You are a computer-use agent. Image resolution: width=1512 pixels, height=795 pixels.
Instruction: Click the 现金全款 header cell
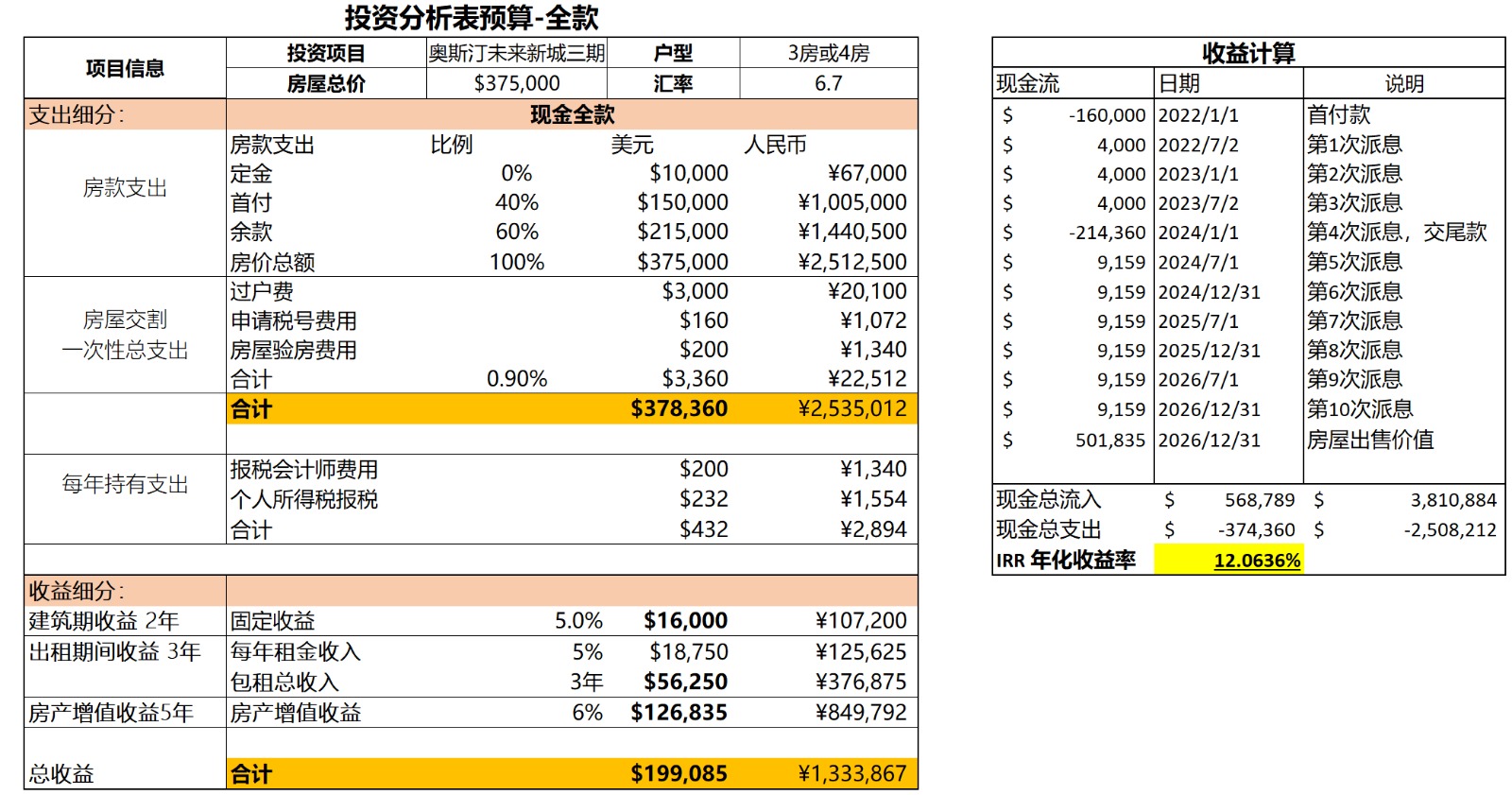pyautogui.click(x=572, y=114)
